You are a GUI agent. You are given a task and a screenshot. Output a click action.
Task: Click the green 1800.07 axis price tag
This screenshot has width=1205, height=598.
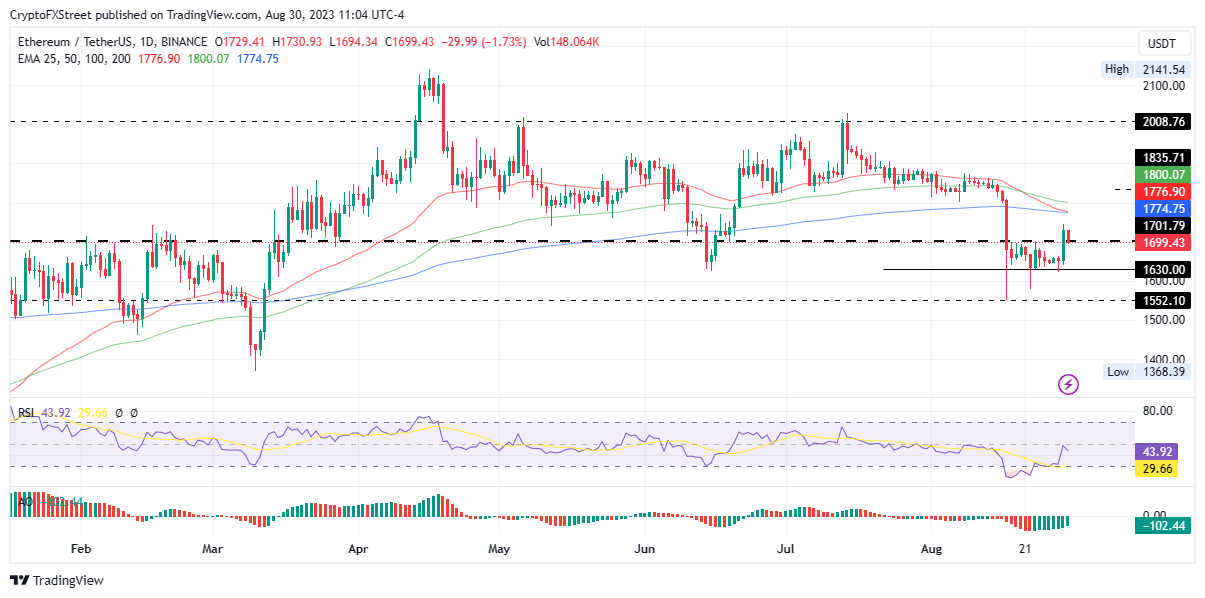tap(1161, 174)
